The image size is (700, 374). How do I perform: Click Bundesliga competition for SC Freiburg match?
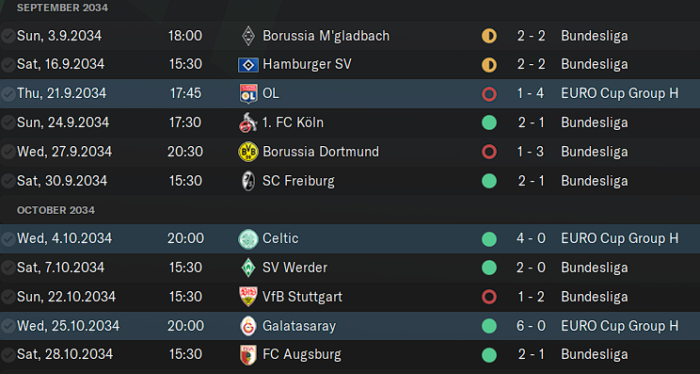[x=594, y=181]
